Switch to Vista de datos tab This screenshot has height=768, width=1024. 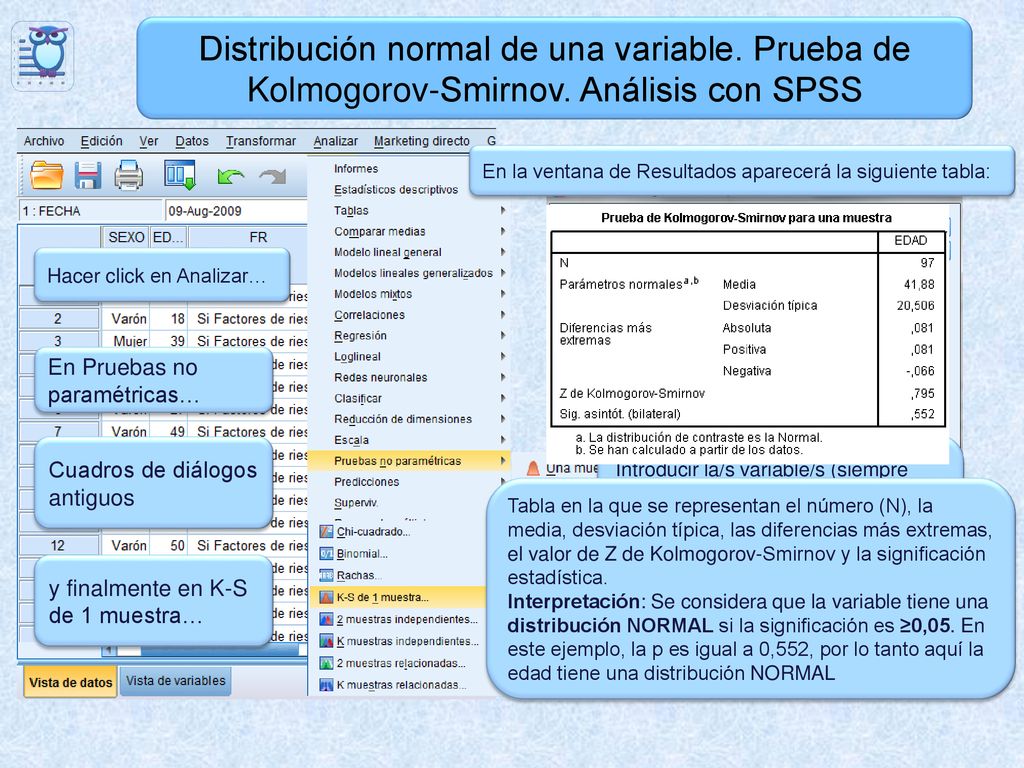[71, 682]
